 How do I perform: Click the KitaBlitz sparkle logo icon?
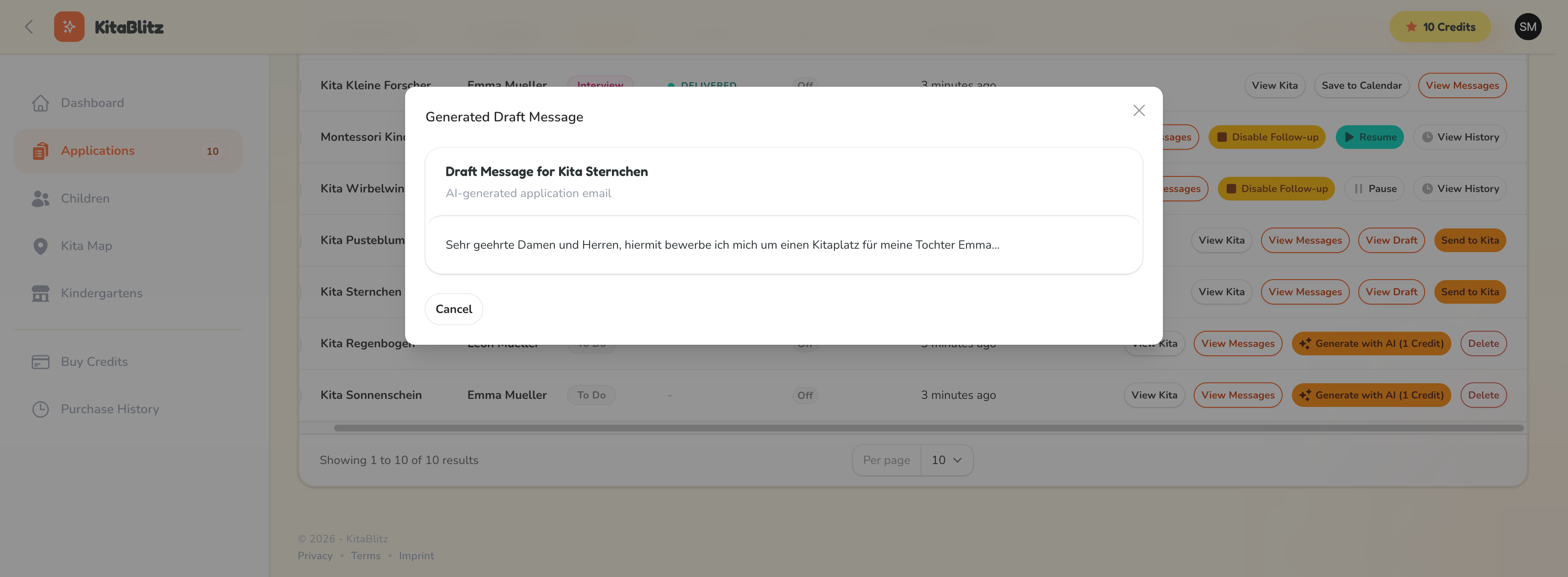coord(69,26)
